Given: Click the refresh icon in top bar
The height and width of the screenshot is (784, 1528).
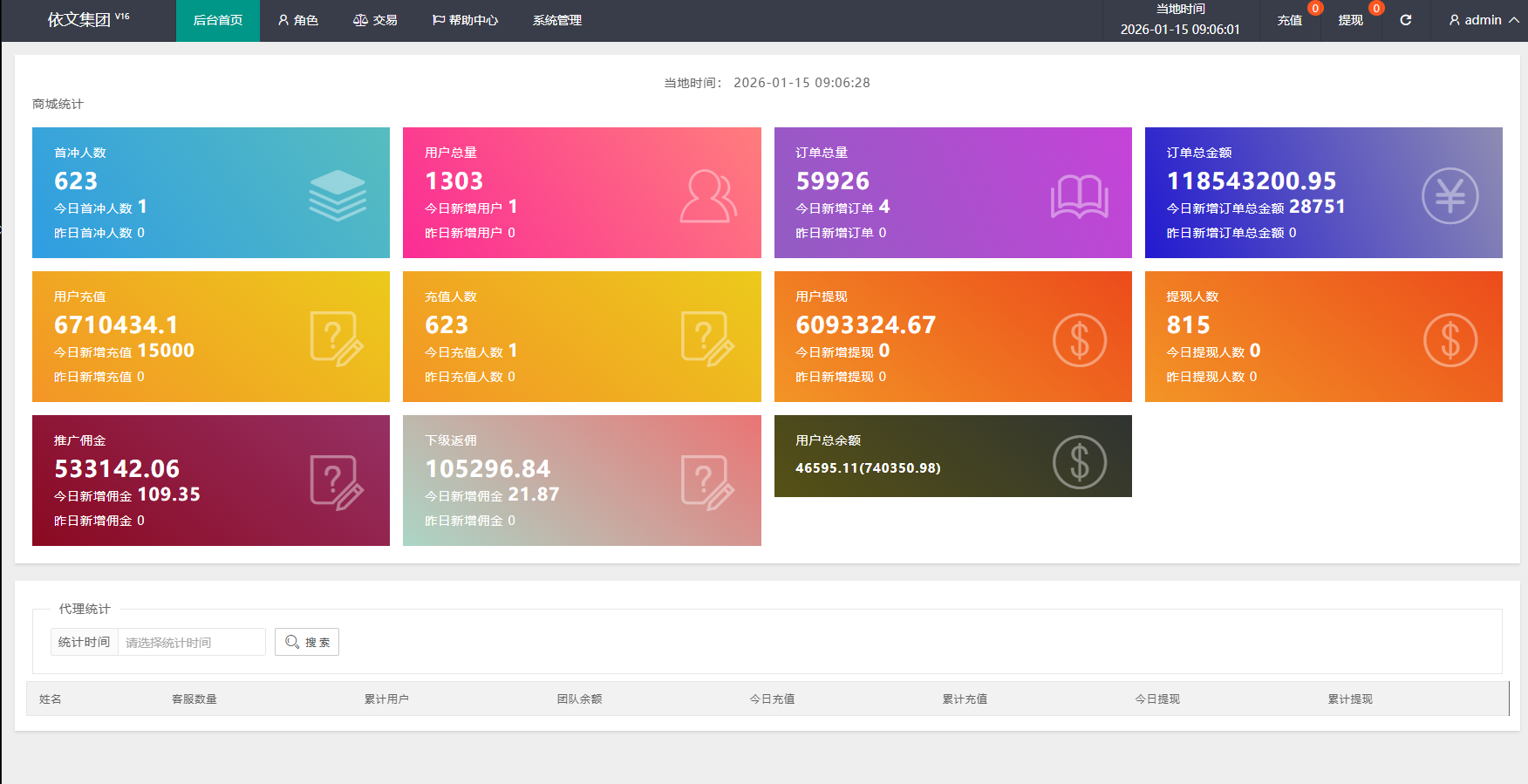Looking at the screenshot, I should [1405, 20].
